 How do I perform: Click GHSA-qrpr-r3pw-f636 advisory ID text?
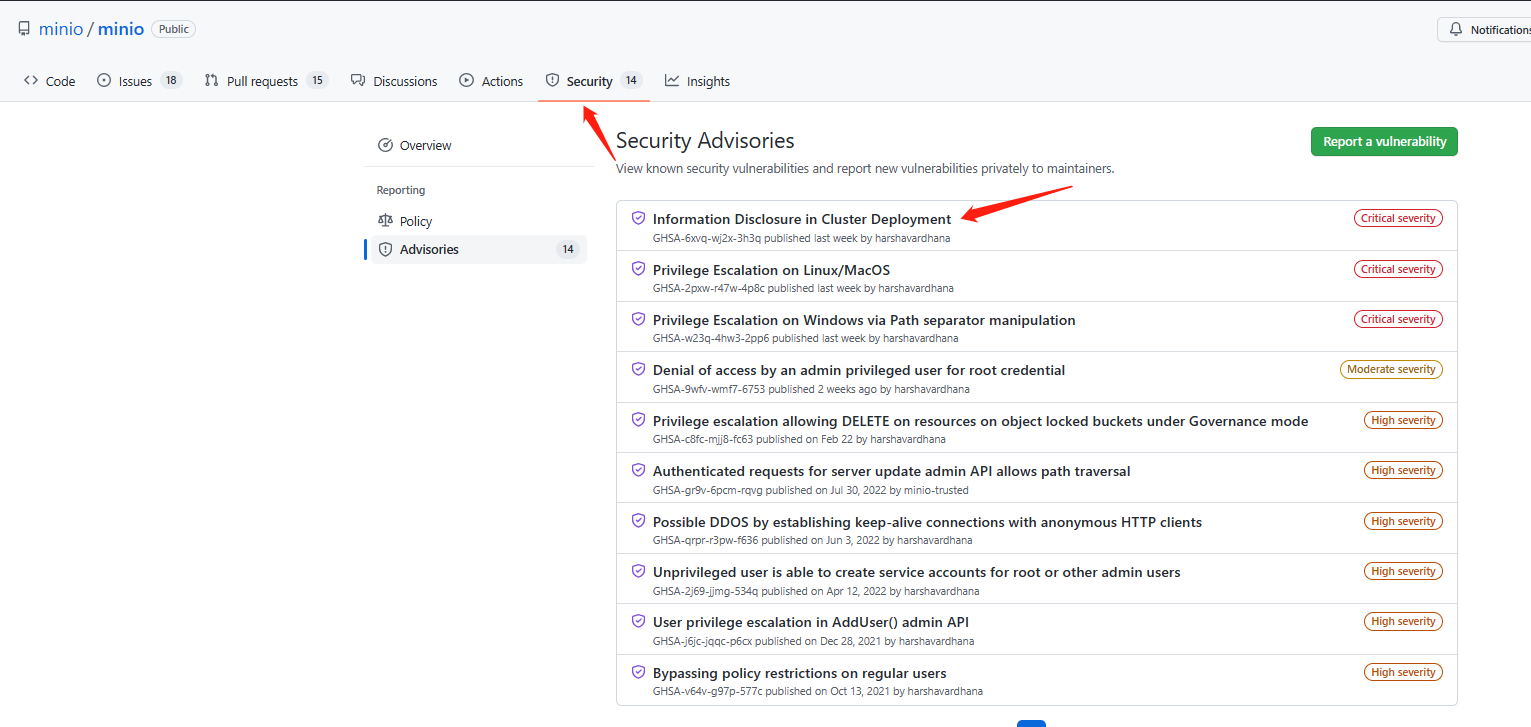pyautogui.click(x=705, y=540)
